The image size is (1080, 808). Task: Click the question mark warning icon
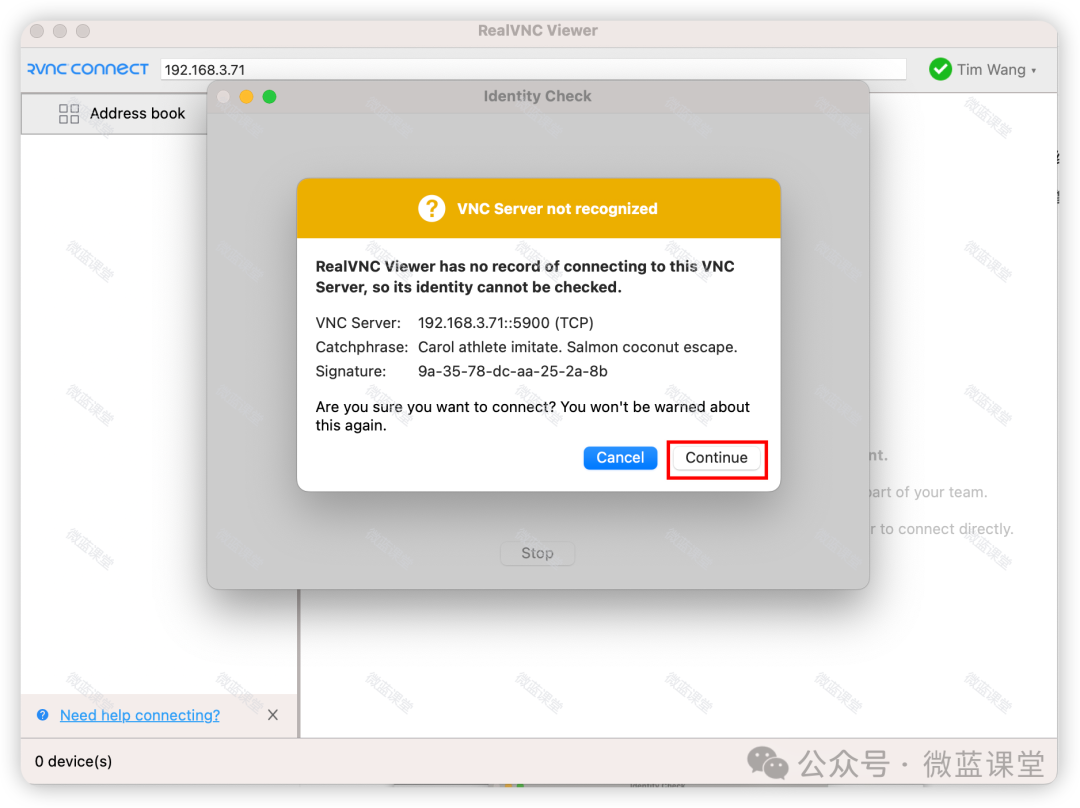point(432,209)
